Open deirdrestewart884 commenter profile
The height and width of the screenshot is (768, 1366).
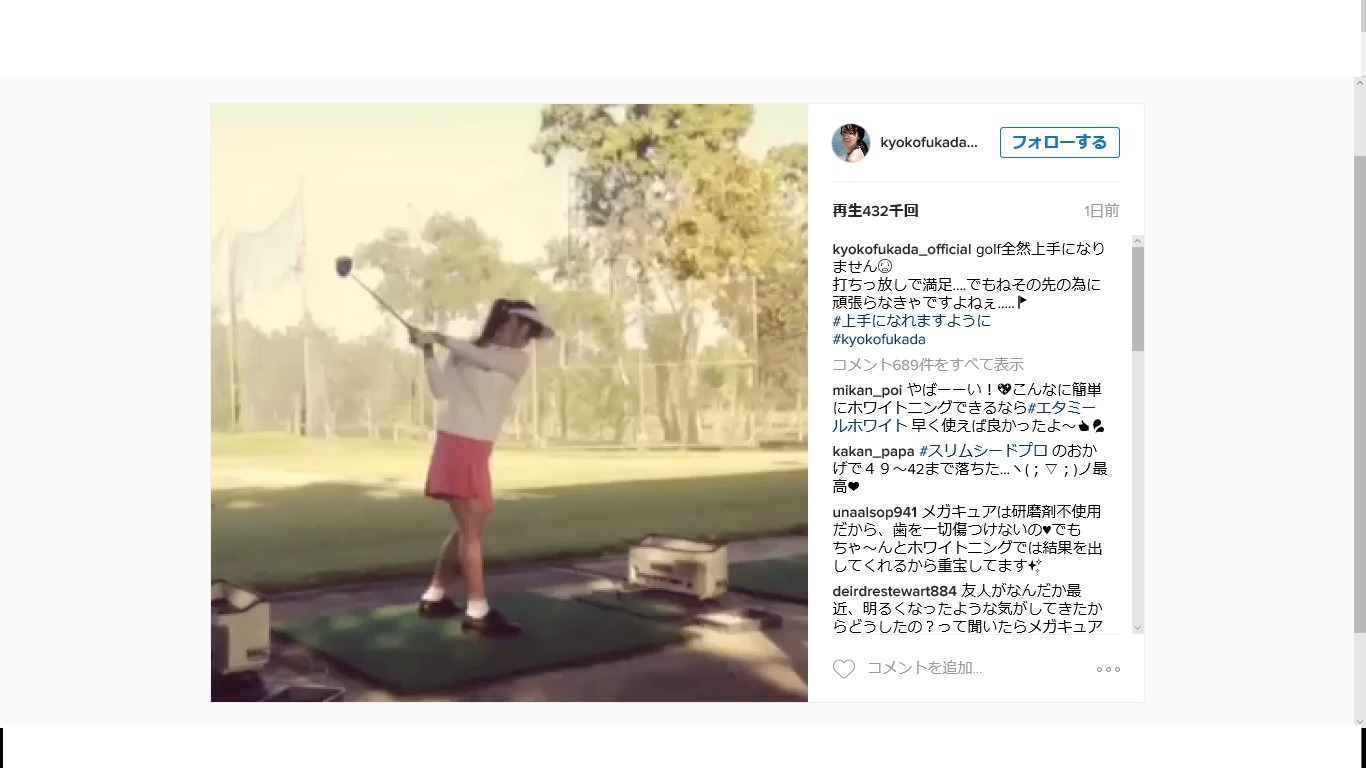pos(894,591)
